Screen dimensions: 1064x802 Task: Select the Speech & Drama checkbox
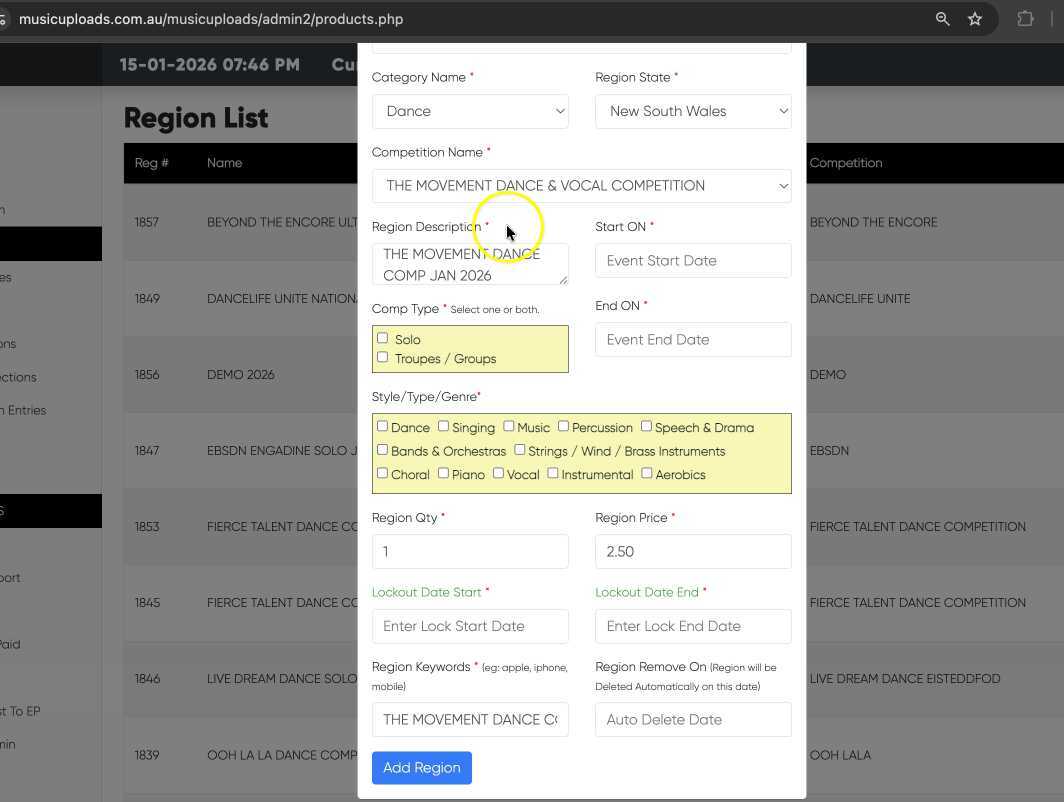coord(646,426)
